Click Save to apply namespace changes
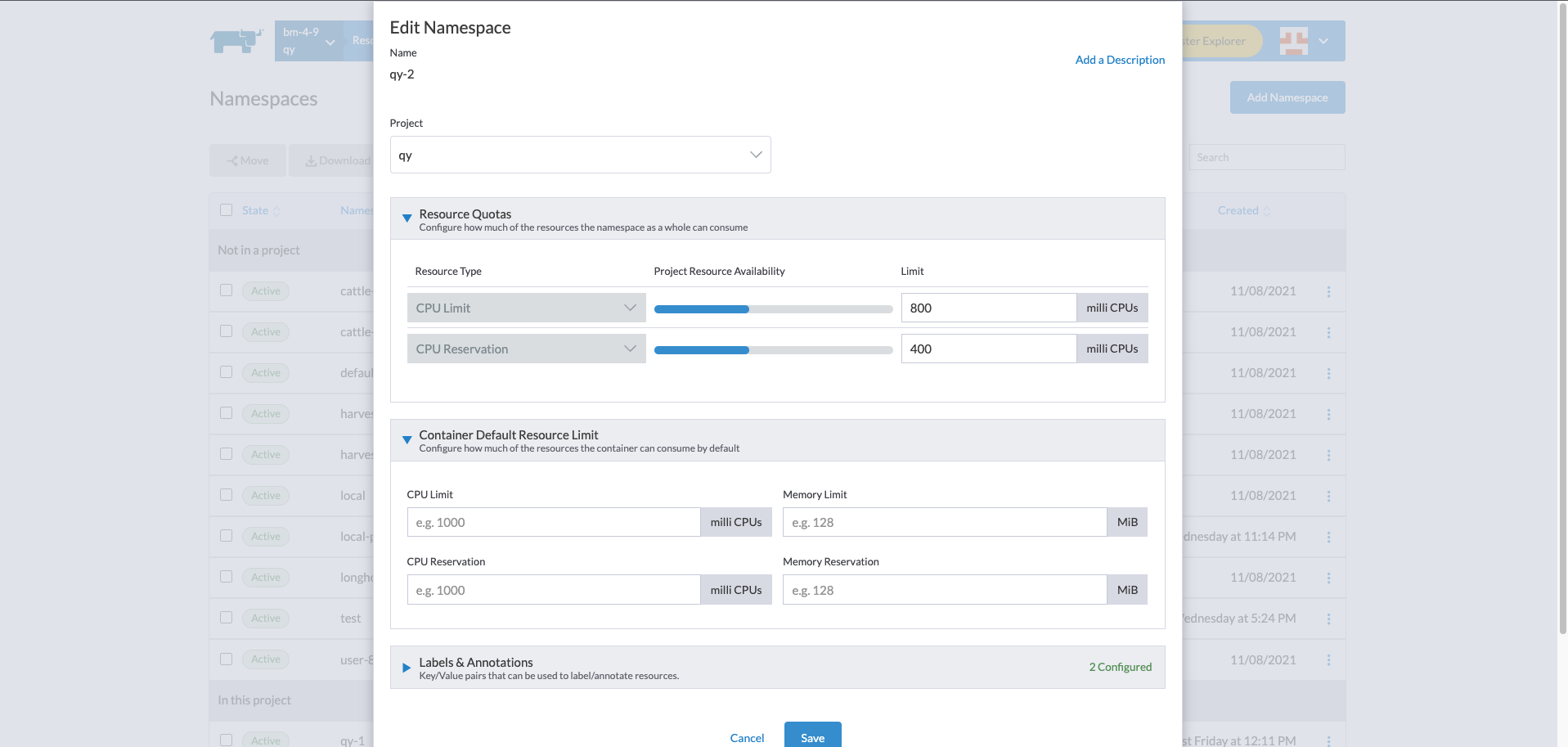Viewport: 1568px width, 747px height. coord(812,736)
